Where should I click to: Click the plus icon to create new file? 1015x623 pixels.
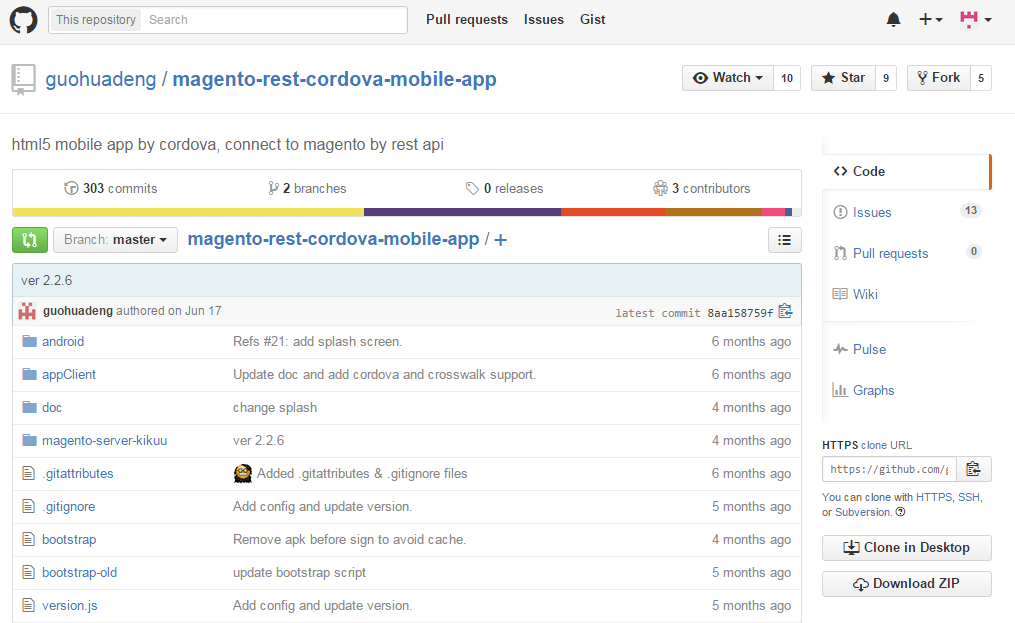[x=500, y=240]
